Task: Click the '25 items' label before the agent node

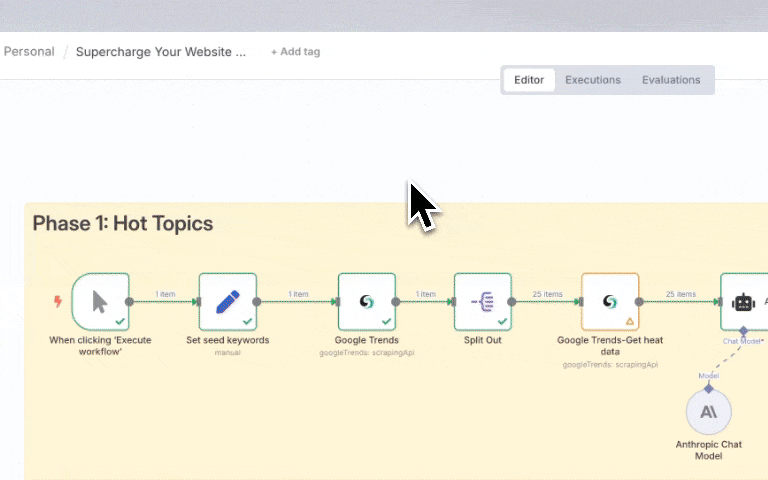Action: 681,294
